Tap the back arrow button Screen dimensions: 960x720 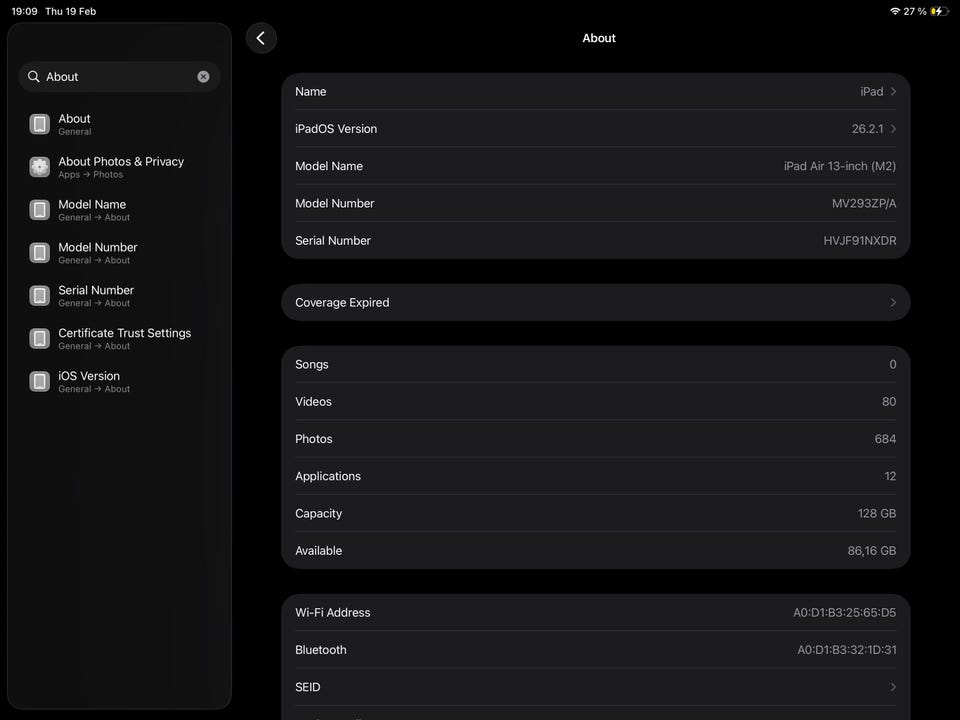[261, 38]
